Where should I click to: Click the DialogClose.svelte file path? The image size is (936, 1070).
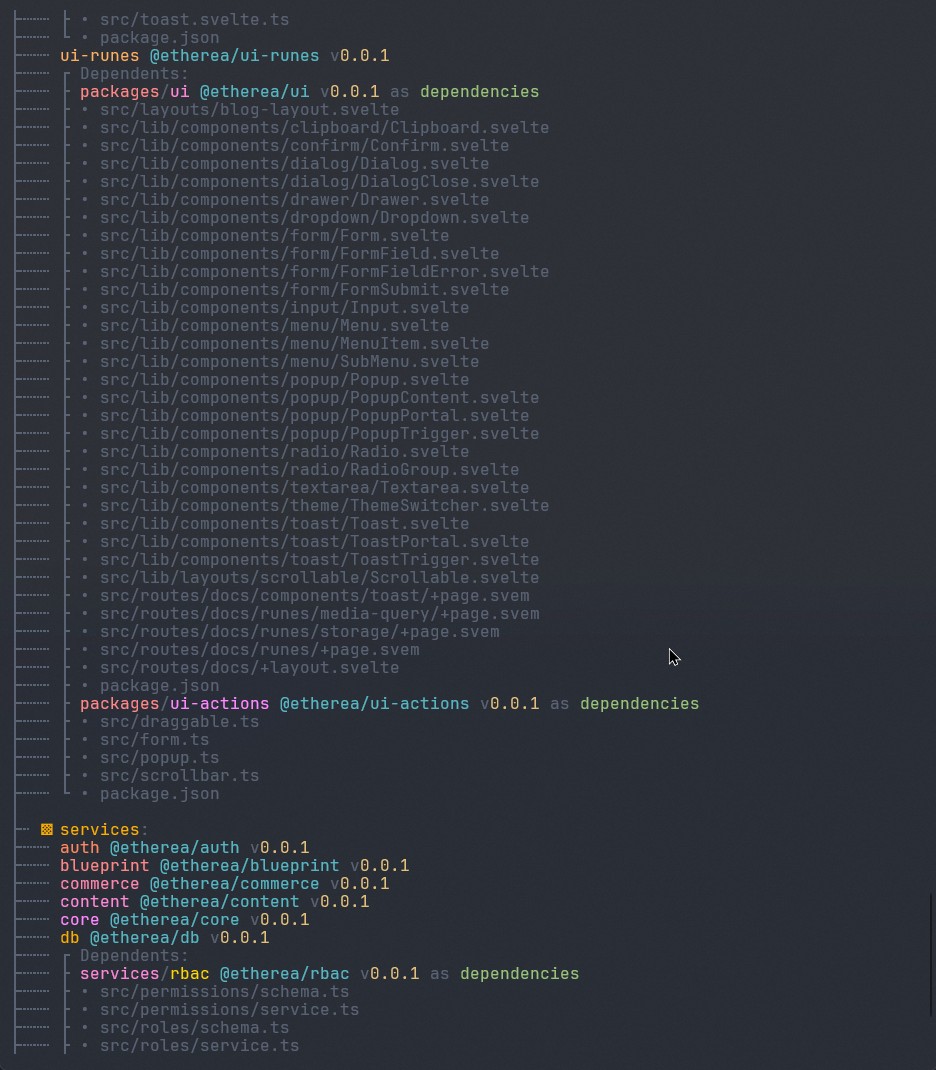319,182
